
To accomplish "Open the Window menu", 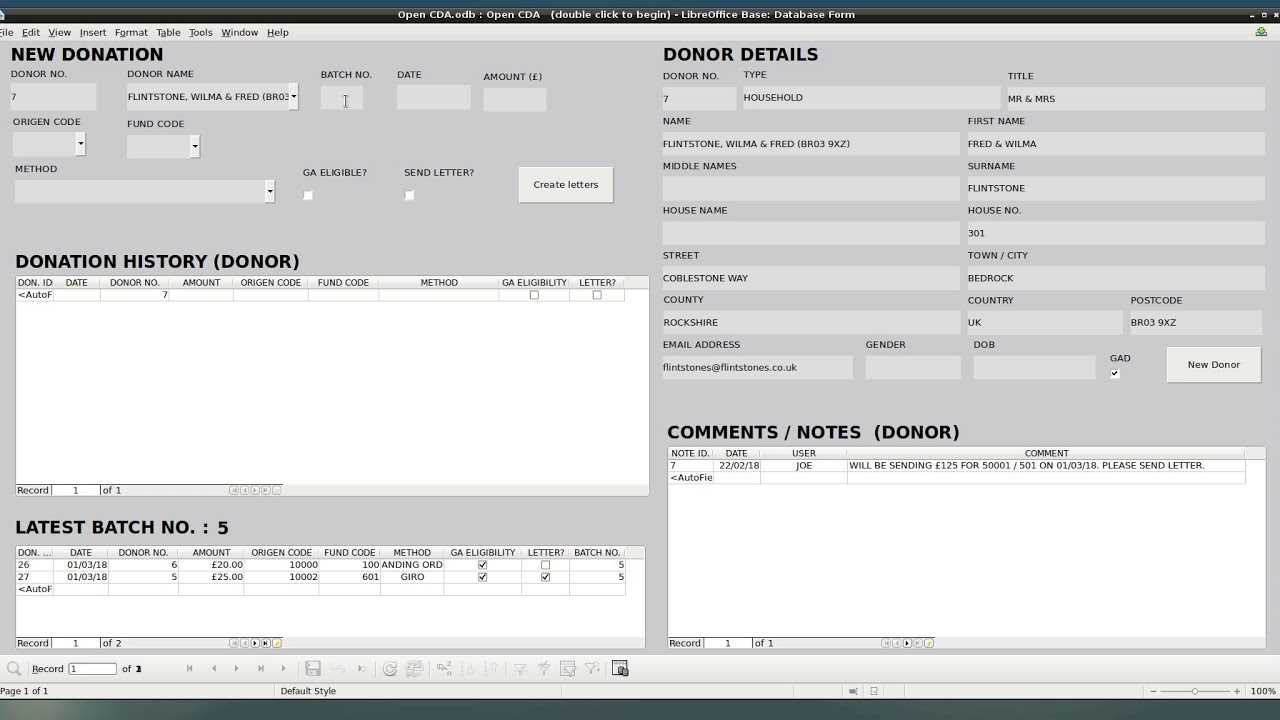I will [240, 33].
